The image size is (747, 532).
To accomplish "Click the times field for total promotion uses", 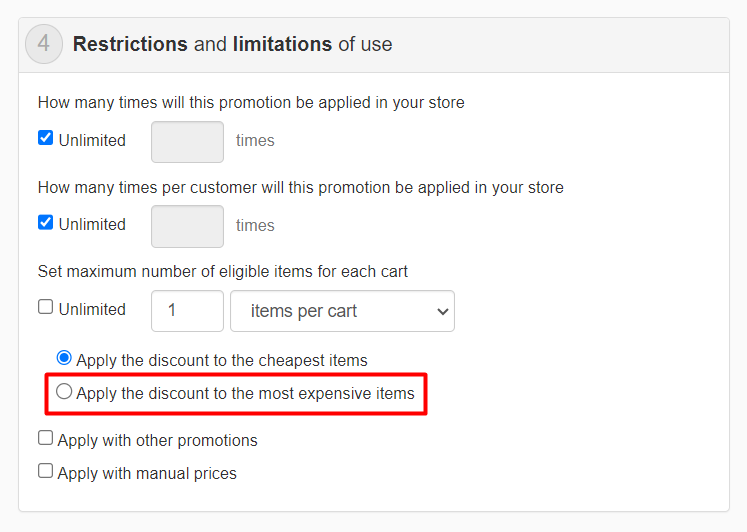I will pyautogui.click(x=187, y=142).
